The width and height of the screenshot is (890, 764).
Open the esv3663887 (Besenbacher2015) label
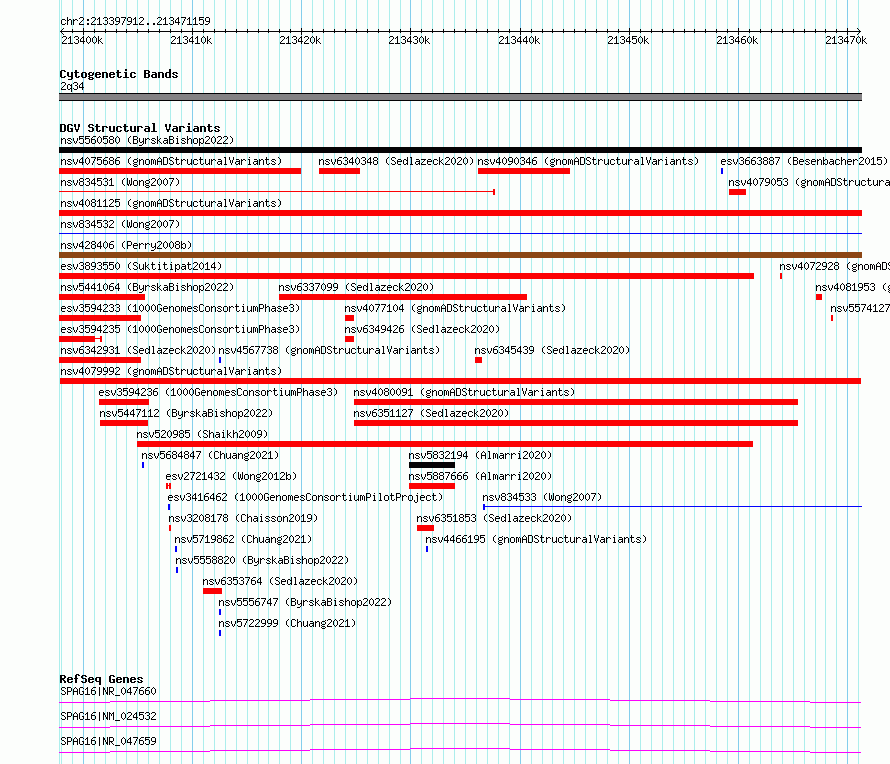pyautogui.click(x=804, y=161)
